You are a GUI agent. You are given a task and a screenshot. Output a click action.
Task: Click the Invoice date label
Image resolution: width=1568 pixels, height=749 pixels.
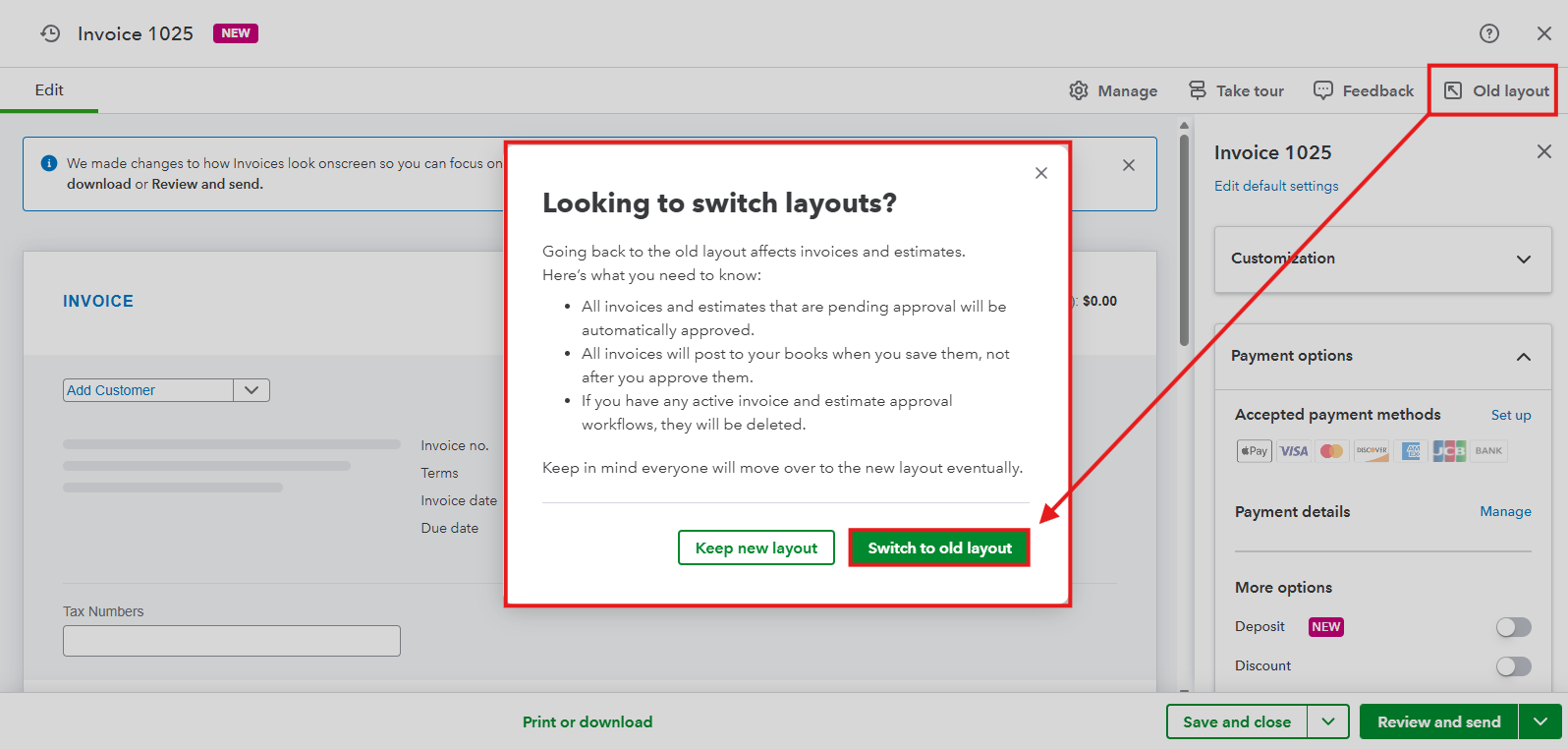[459, 500]
